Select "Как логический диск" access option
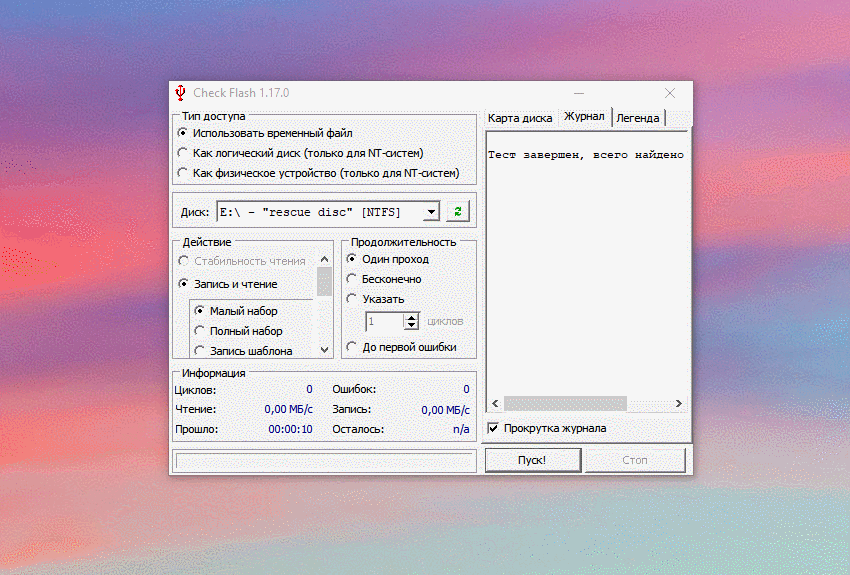The width and height of the screenshot is (850, 575). pyautogui.click(x=182, y=153)
